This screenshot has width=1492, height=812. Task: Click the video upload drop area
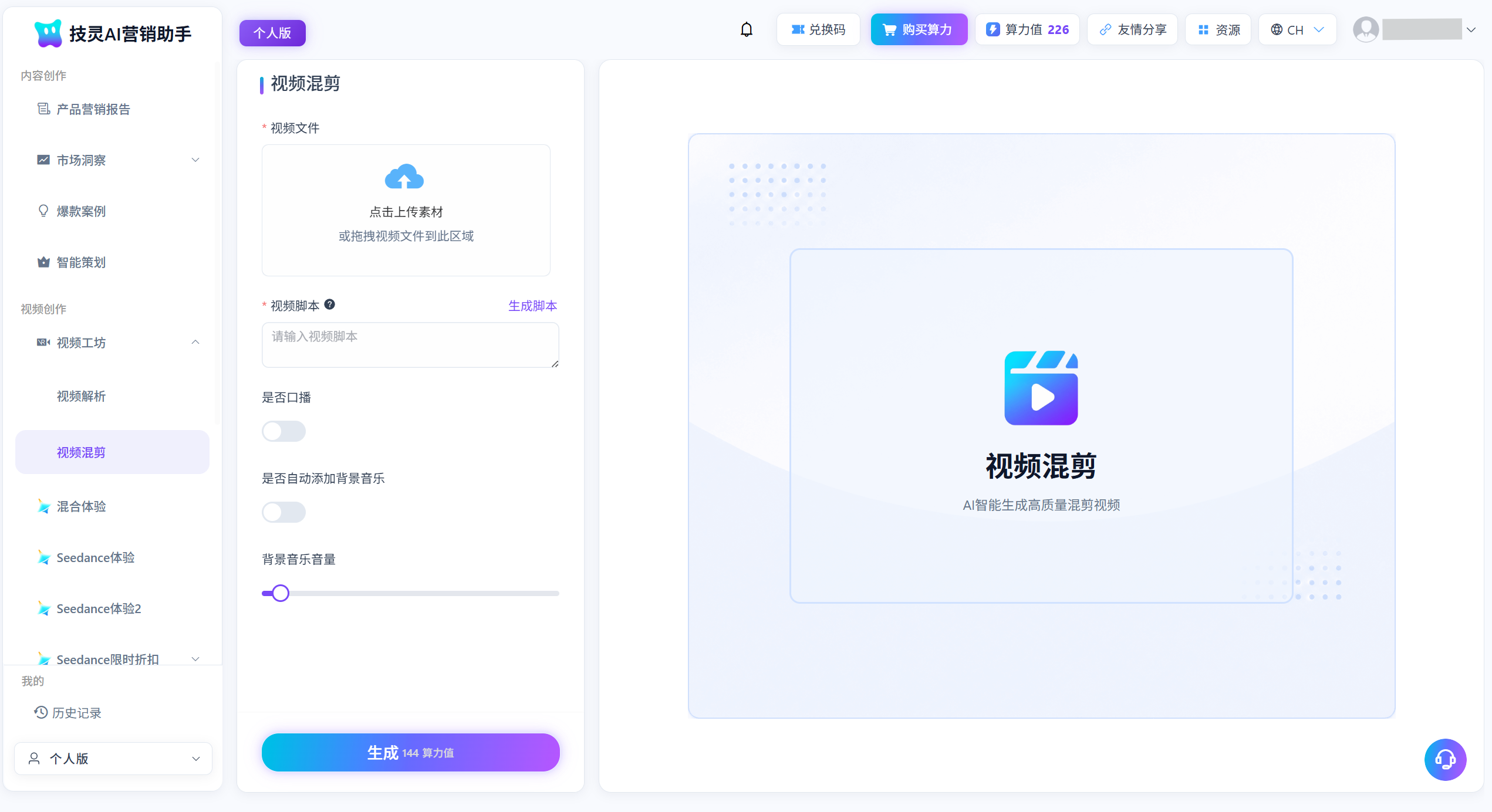tap(406, 210)
